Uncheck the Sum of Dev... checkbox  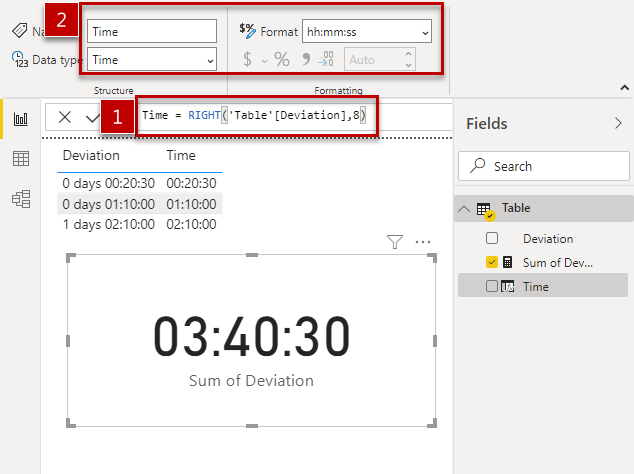point(492,262)
